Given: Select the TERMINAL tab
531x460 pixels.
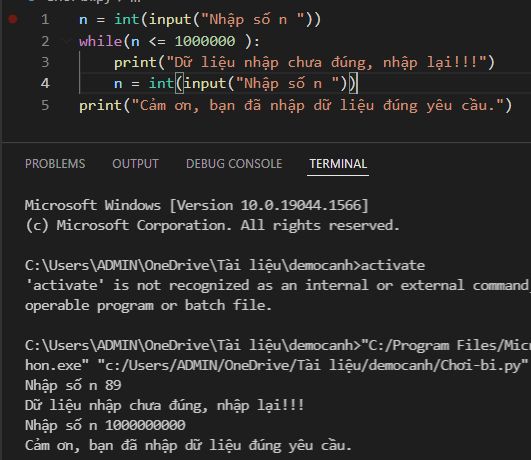Looking at the screenshot, I should point(338,164).
